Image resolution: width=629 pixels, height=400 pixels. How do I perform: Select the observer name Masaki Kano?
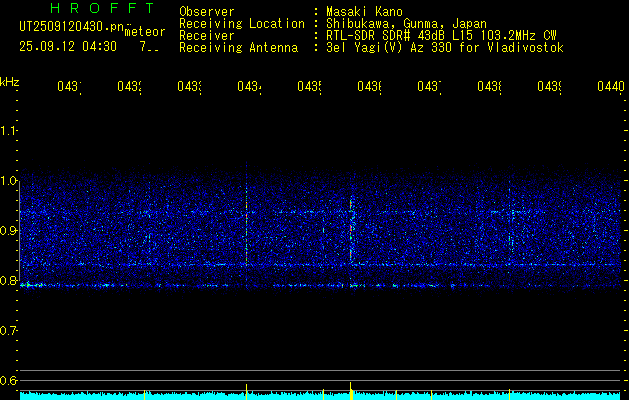(x=364, y=12)
